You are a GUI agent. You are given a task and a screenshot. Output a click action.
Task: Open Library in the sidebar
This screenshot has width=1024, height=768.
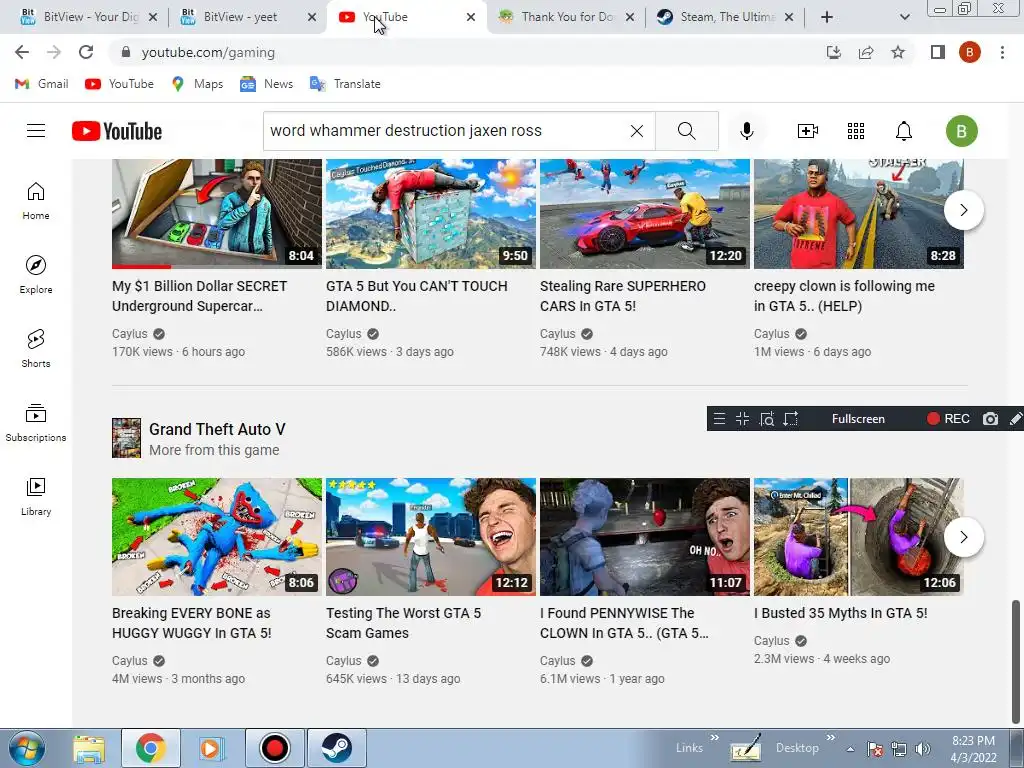pyautogui.click(x=36, y=496)
